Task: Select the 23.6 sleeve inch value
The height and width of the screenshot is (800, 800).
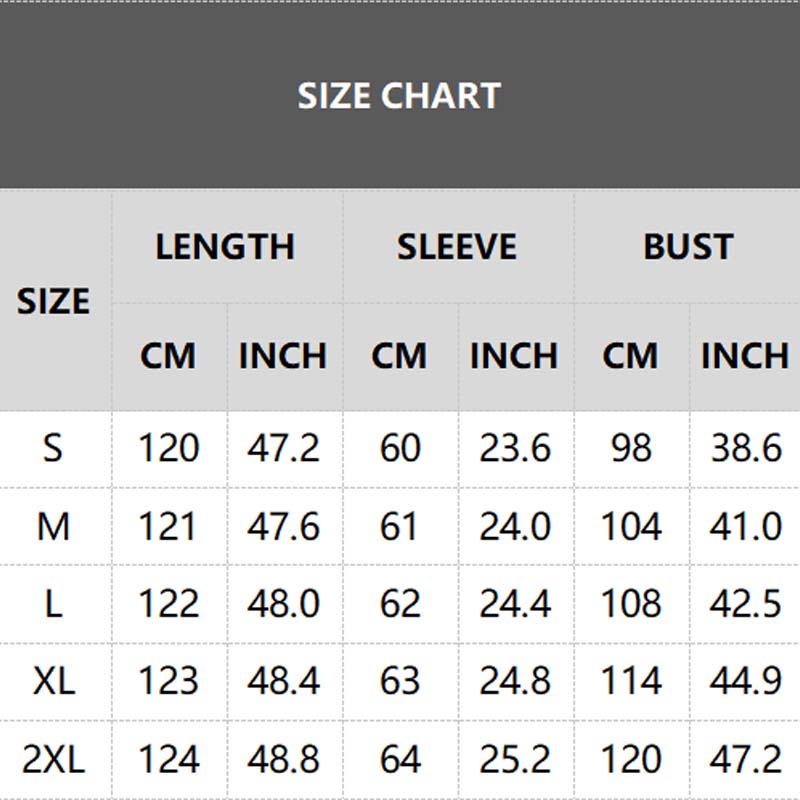Action: tap(514, 448)
